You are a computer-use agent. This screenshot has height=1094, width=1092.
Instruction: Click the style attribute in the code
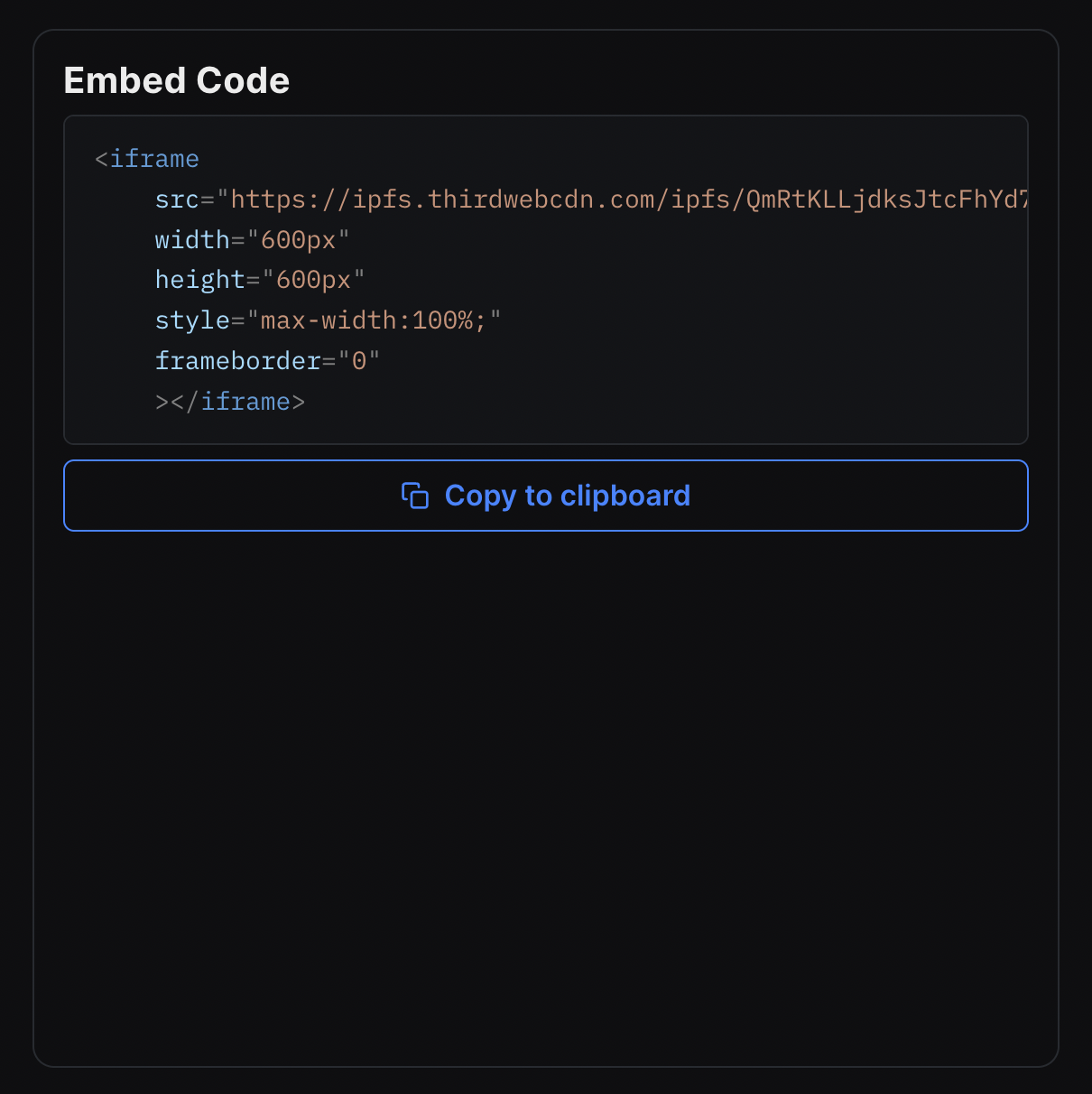pyautogui.click(x=191, y=320)
